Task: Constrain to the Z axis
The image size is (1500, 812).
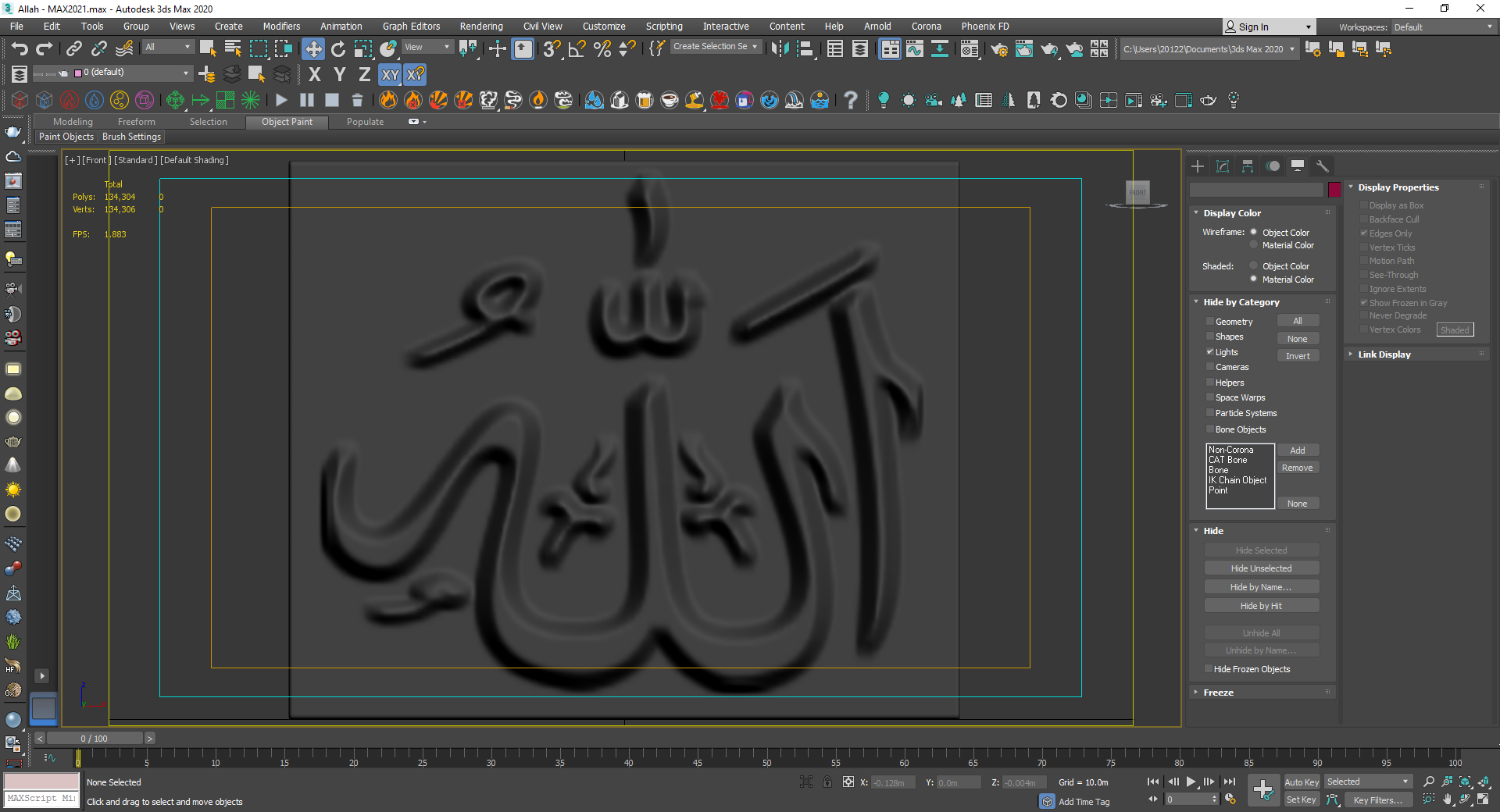Action: (364, 75)
